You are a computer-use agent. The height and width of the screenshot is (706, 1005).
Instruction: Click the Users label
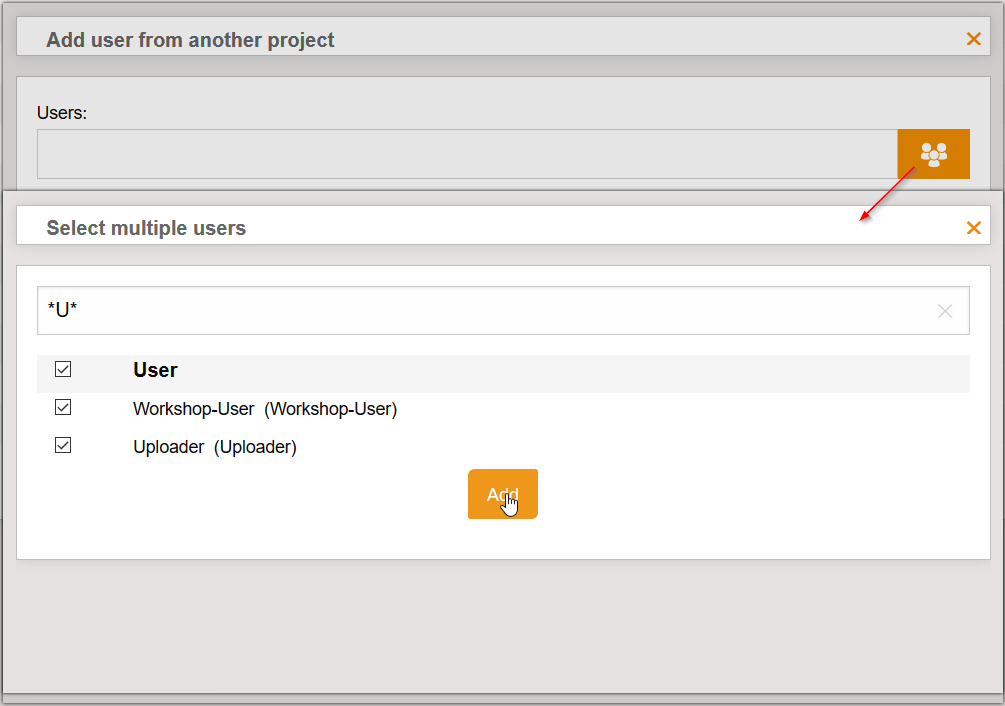point(62,113)
